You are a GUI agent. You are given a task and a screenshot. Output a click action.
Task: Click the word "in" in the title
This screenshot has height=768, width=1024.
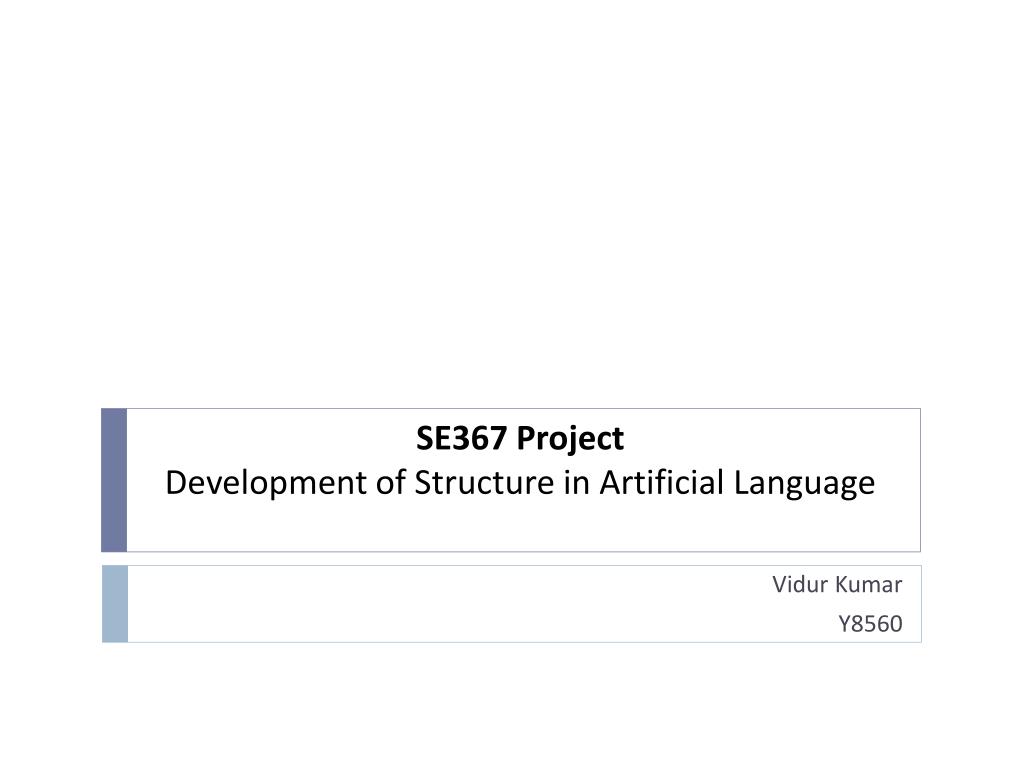[x=577, y=483]
